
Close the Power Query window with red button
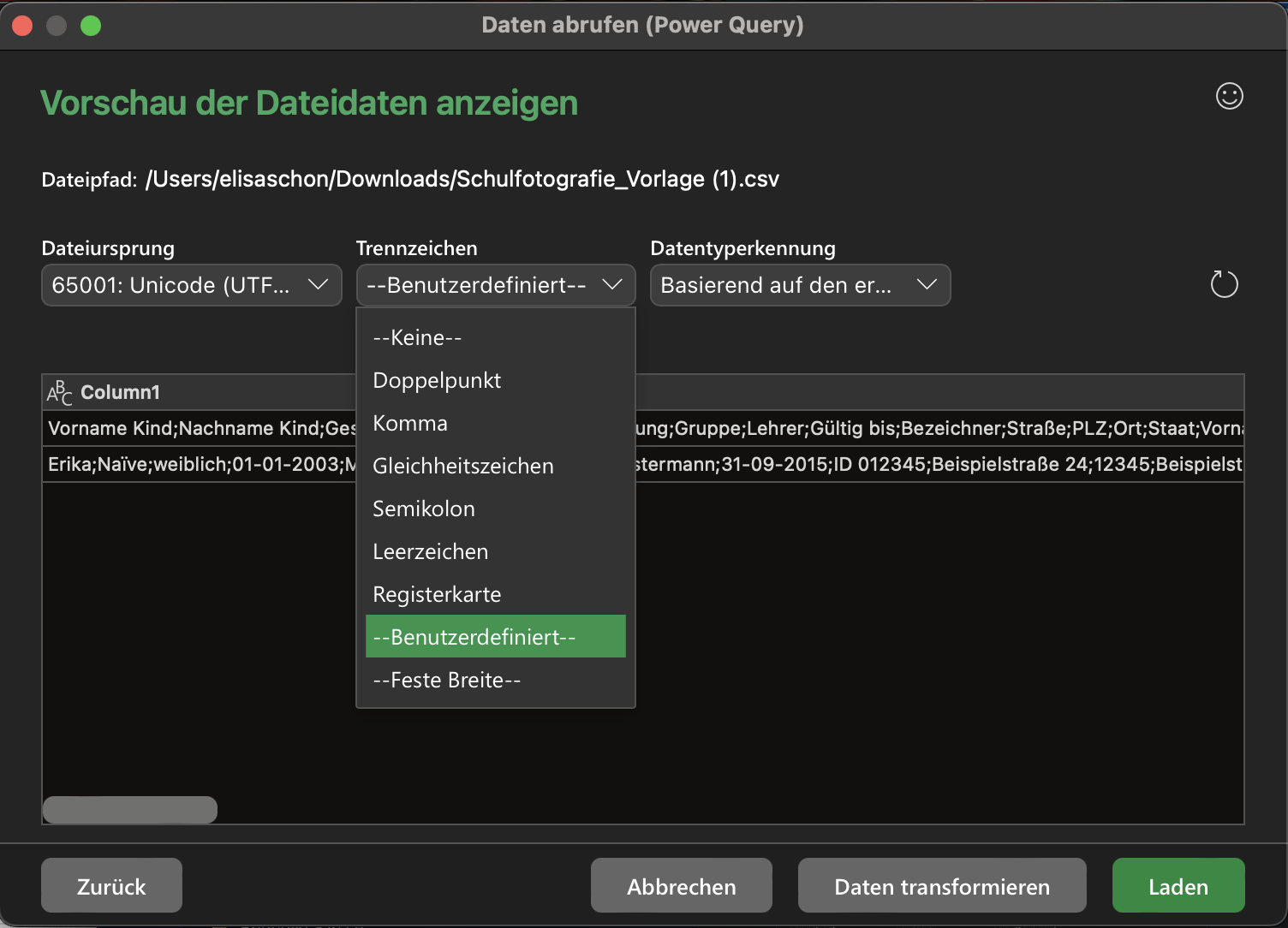click(22, 26)
